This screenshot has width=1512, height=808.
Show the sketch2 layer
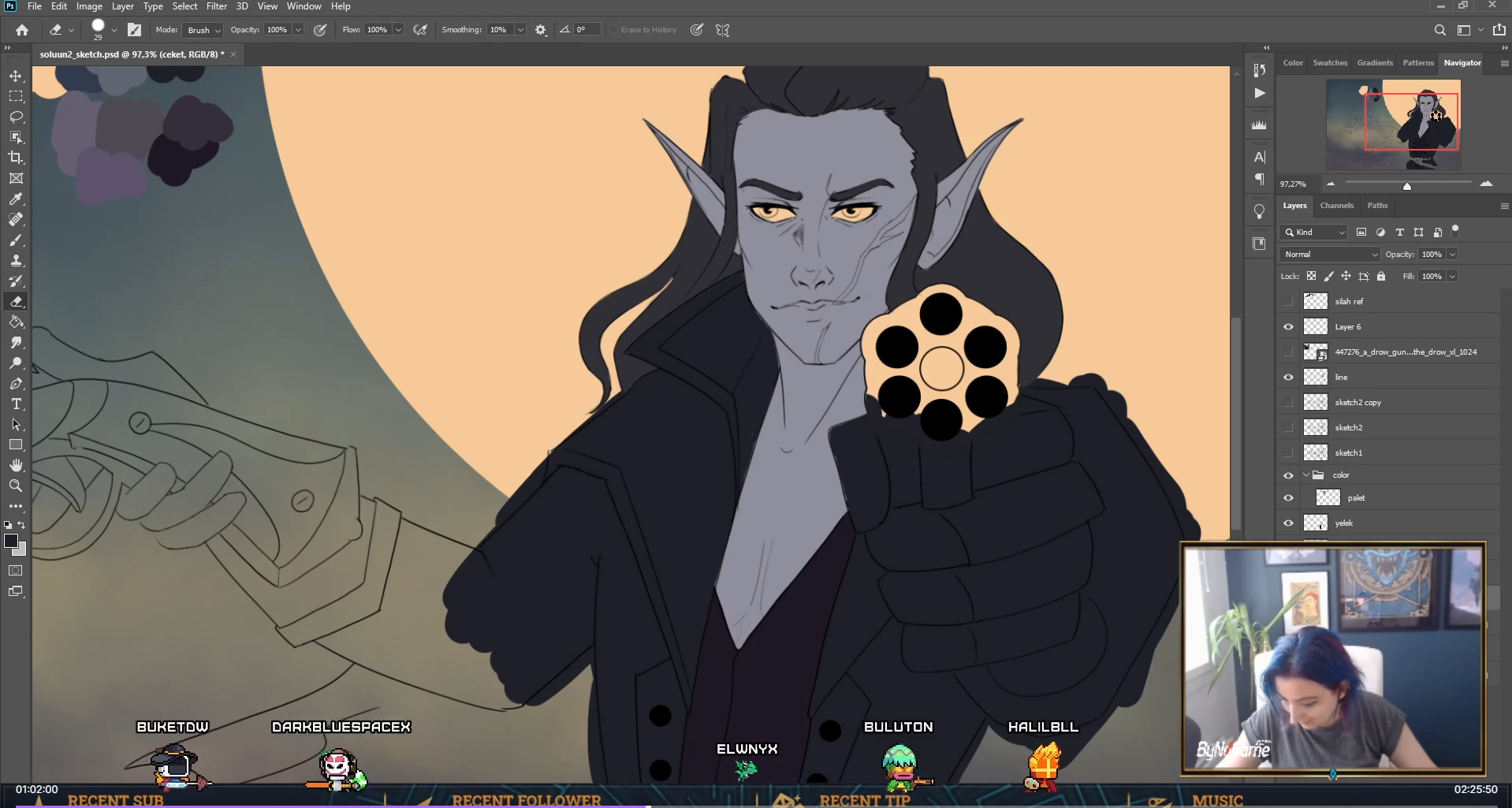(1288, 427)
